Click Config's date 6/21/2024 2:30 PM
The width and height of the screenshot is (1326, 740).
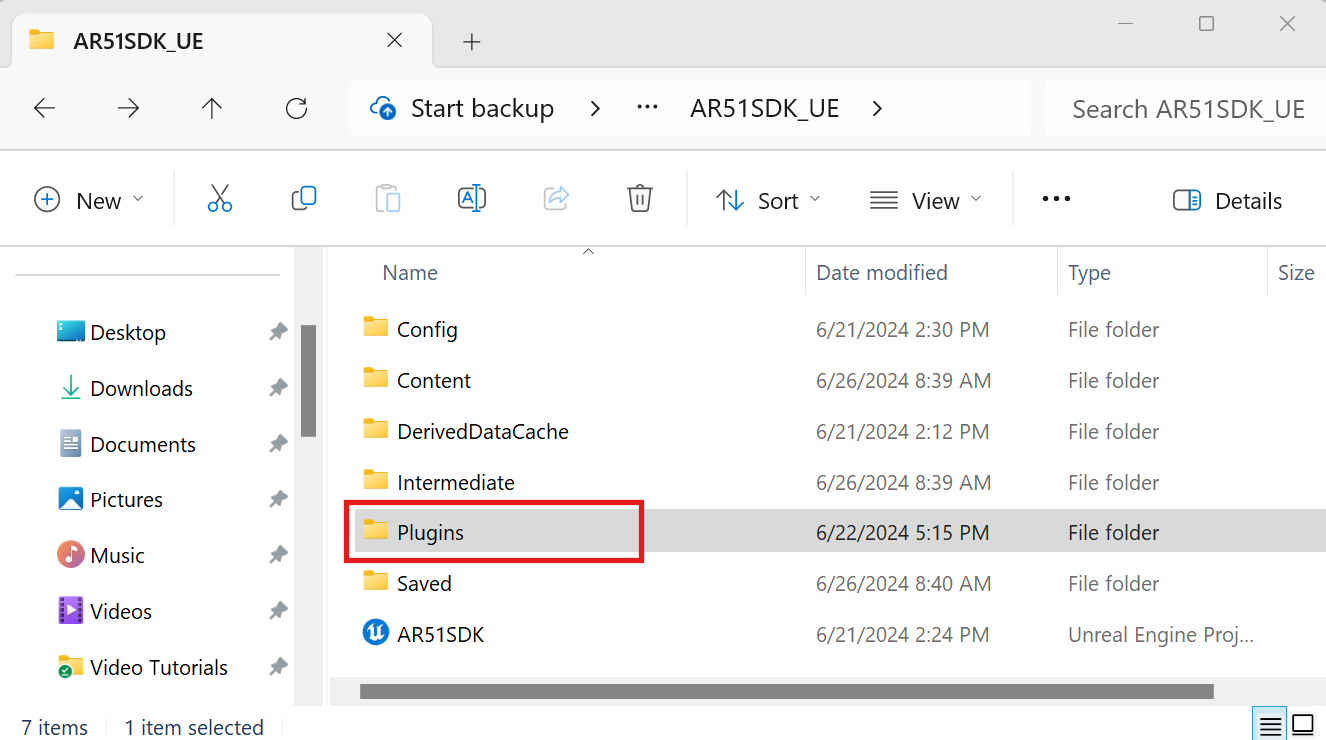click(902, 329)
